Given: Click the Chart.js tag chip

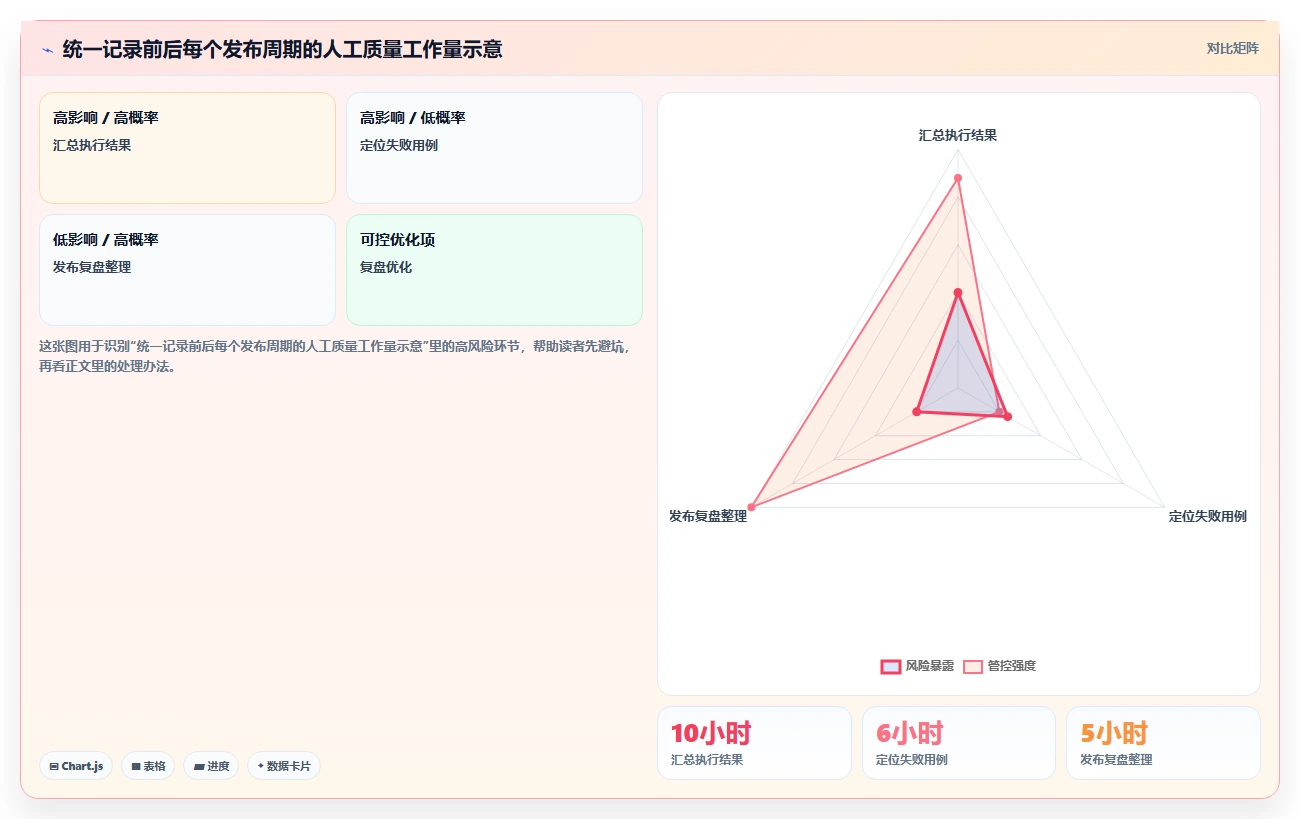Looking at the screenshot, I should [76, 766].
